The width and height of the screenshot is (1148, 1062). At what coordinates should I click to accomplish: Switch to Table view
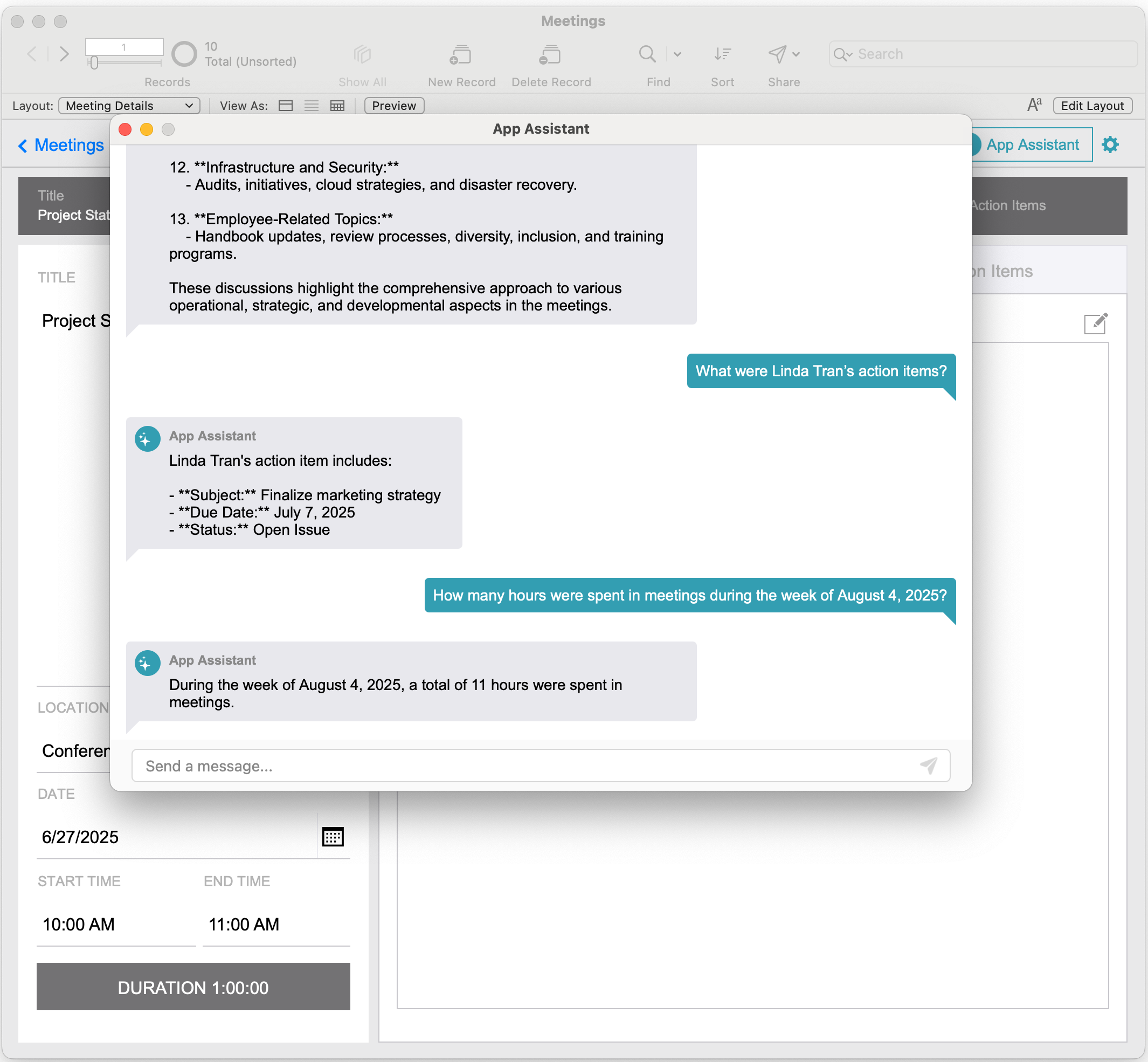pyautogui.click(x=337, y=106)
